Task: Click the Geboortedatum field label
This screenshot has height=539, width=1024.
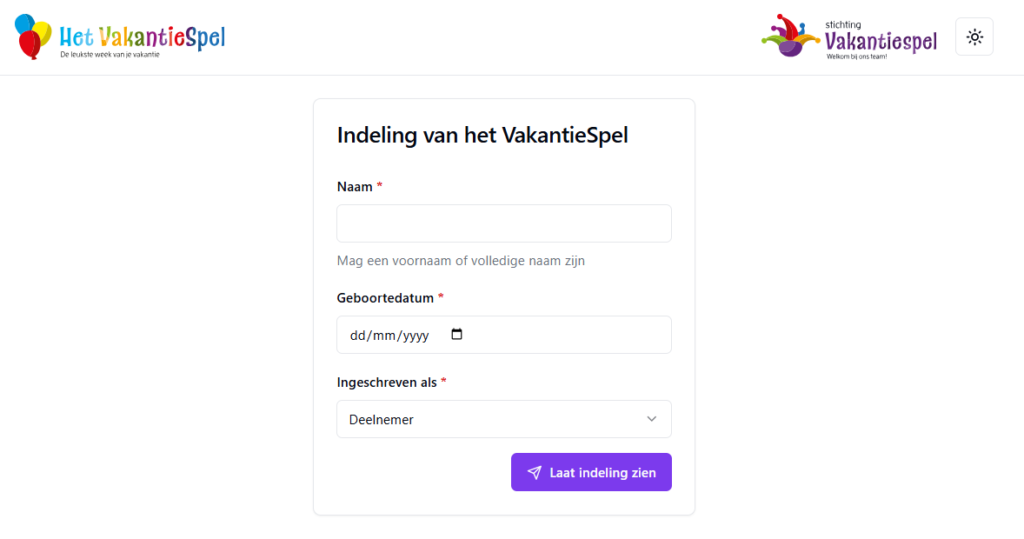Action: (x=385, y=298)
